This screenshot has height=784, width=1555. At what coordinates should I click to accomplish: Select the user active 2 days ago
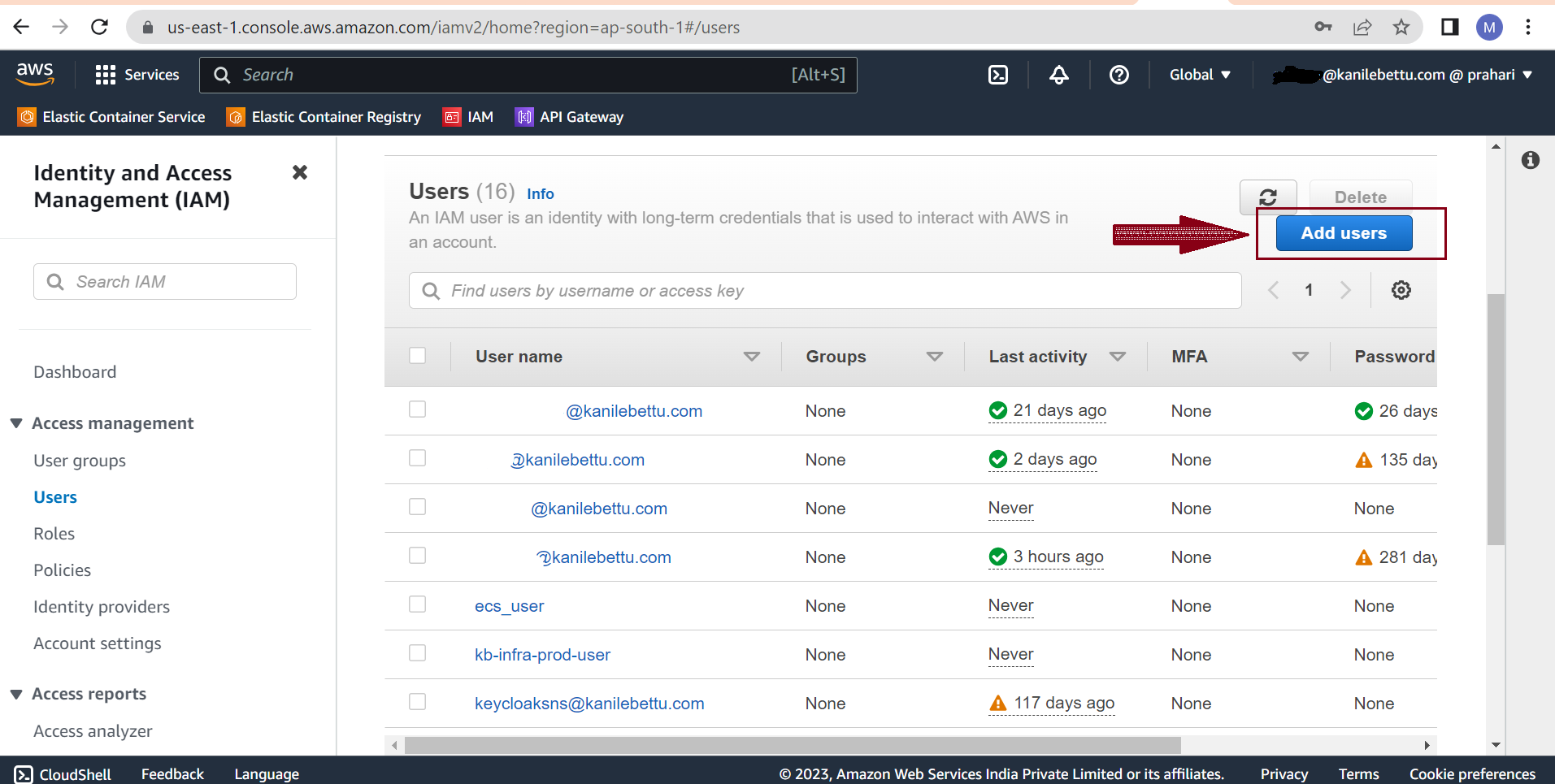coord(417,457)
